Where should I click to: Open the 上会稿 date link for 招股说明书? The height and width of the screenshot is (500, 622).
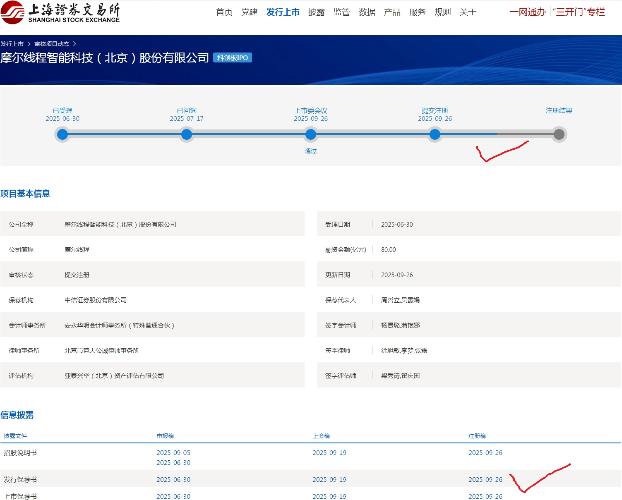(329, 452)
